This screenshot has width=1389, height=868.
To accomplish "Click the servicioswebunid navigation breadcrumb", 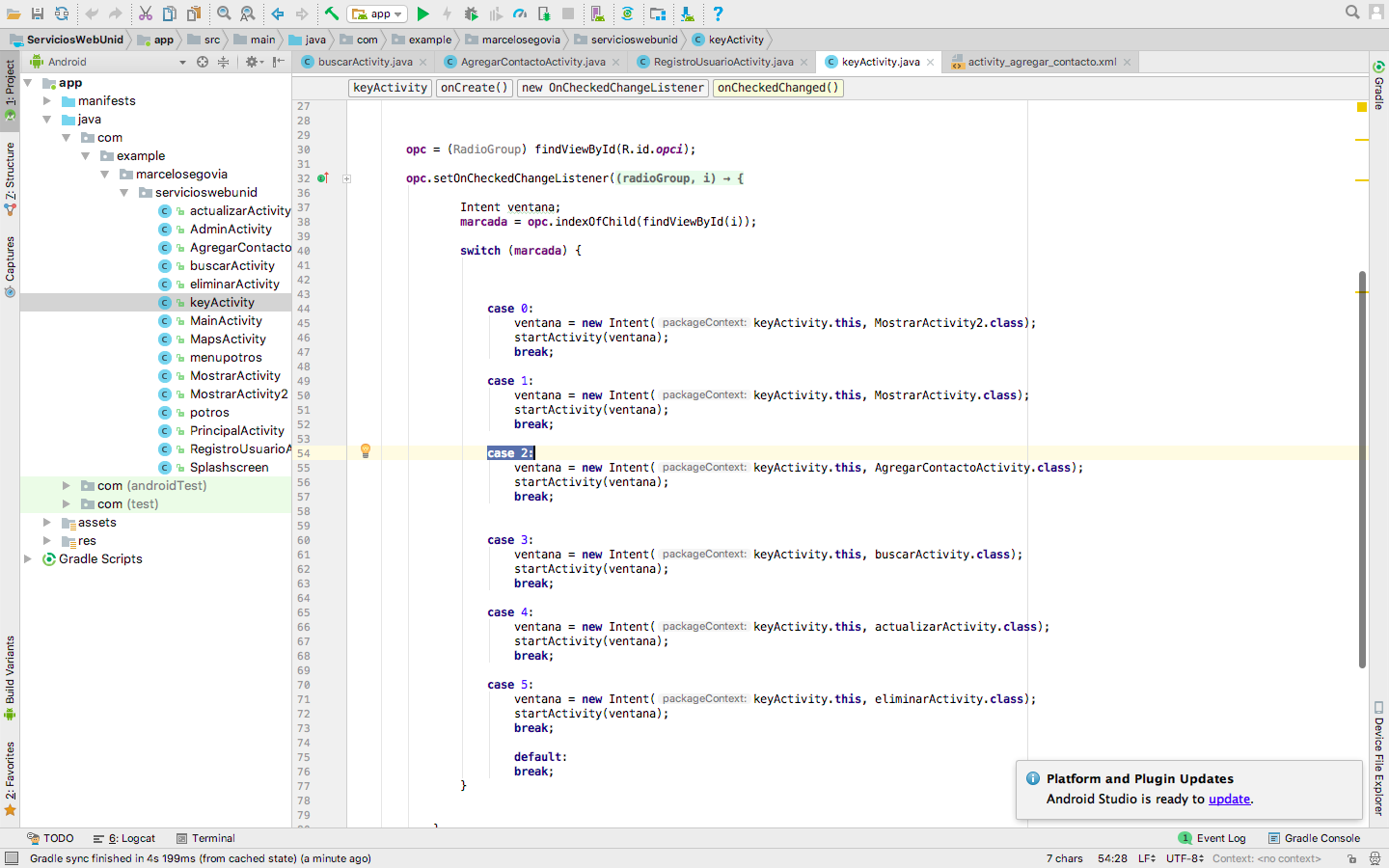I will pos(627,40).
